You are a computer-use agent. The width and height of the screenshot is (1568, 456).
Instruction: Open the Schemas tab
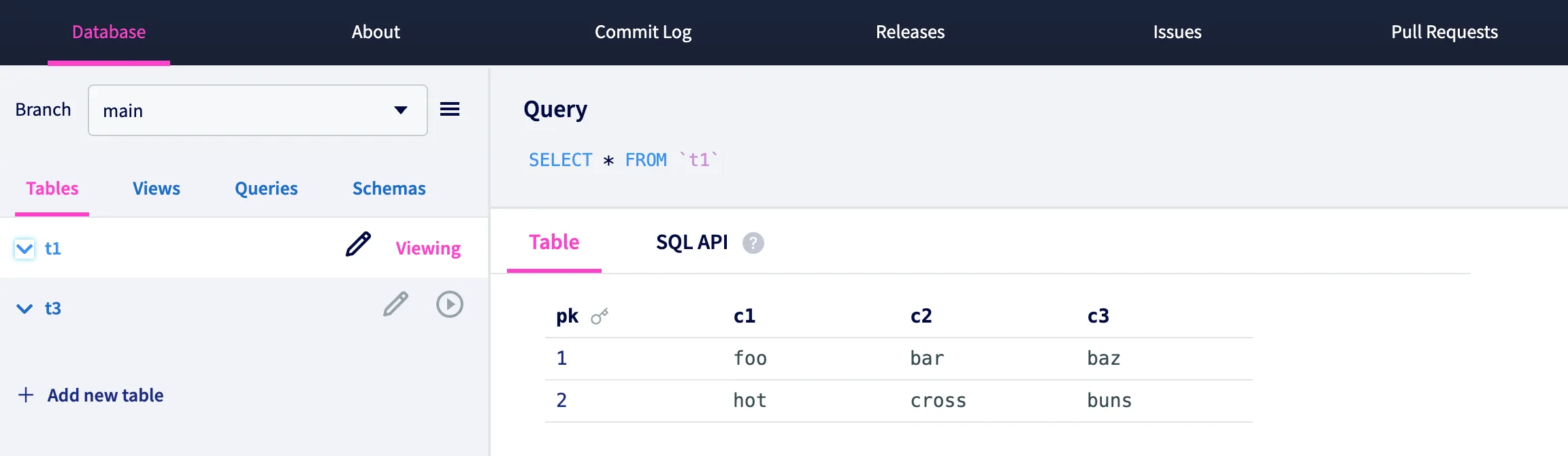point(389,189)
